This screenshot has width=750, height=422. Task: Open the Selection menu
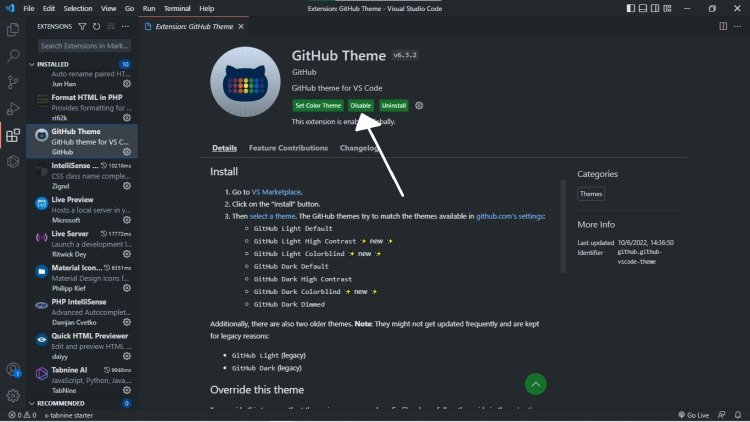tap(78, 8)
